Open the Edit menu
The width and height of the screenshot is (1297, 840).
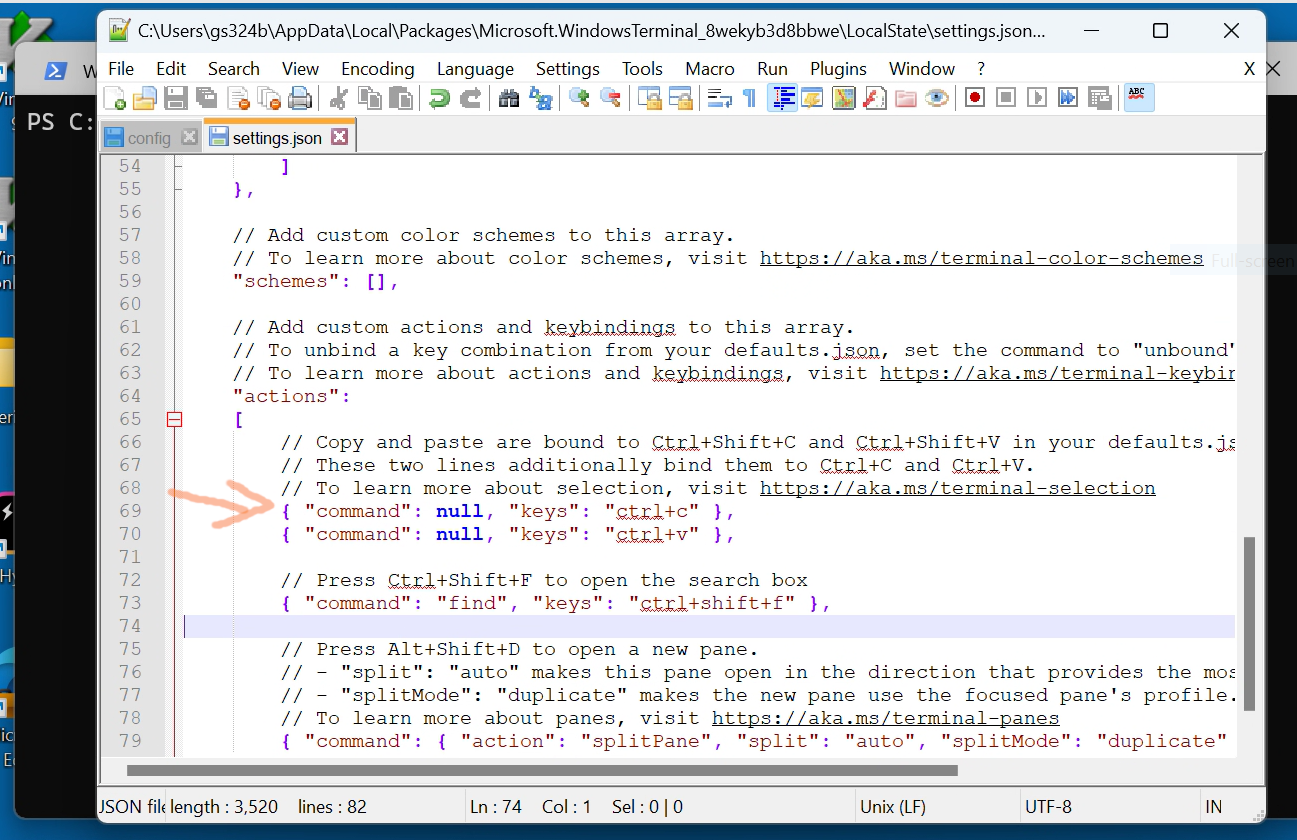171,69
